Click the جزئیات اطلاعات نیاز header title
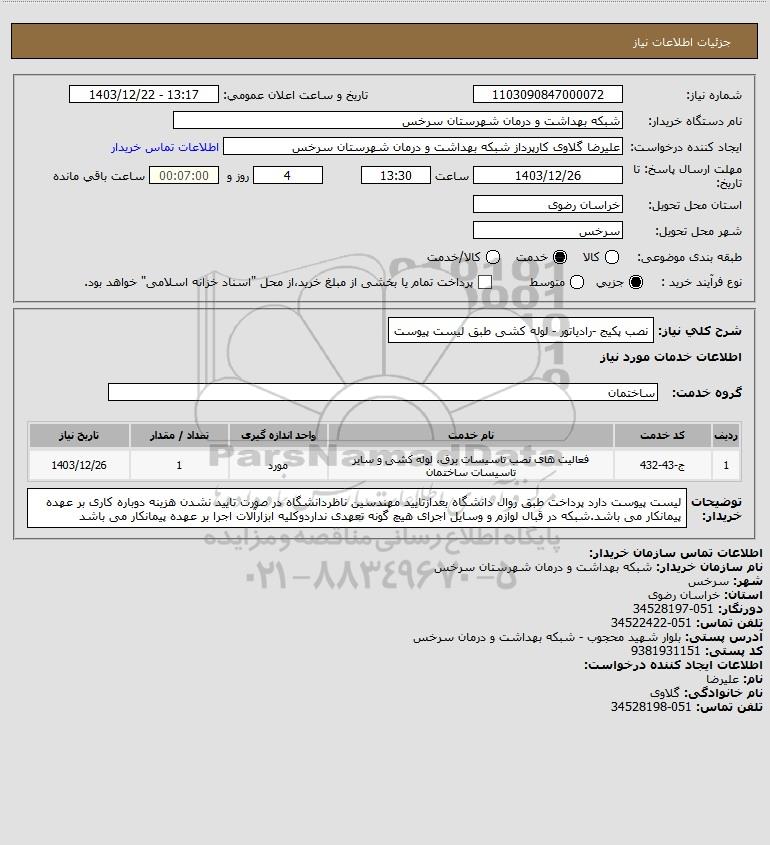The width and height of the screenshot is (770, 845). 682,42
